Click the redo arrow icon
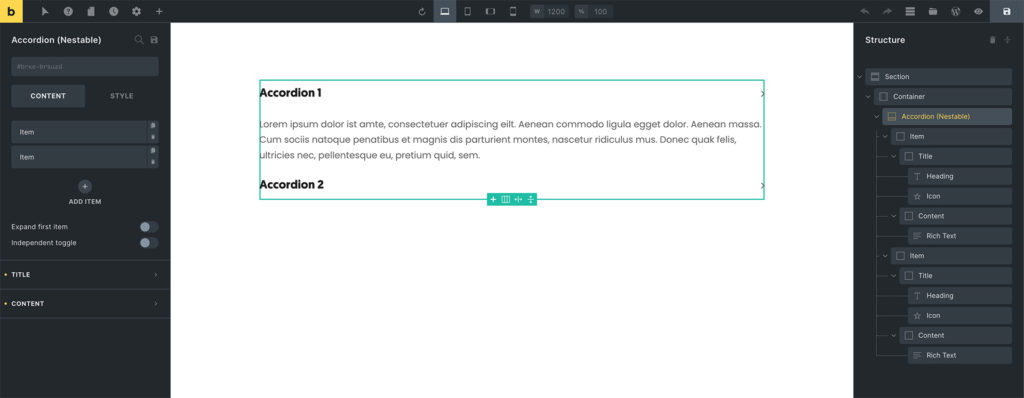Screen dimensions: 1024x398 coord(887,12)
